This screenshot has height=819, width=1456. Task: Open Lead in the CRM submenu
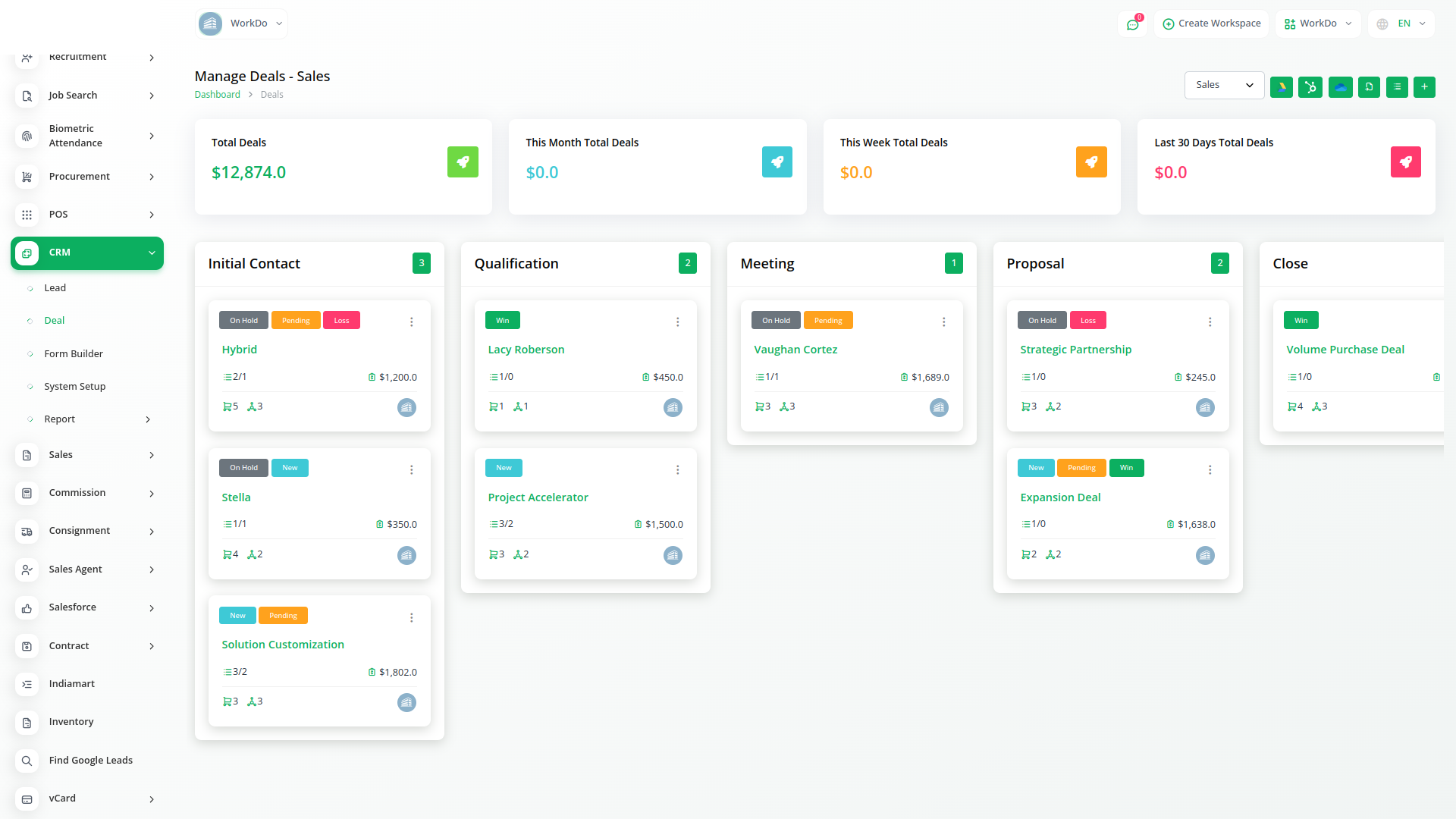click(55, 288)
